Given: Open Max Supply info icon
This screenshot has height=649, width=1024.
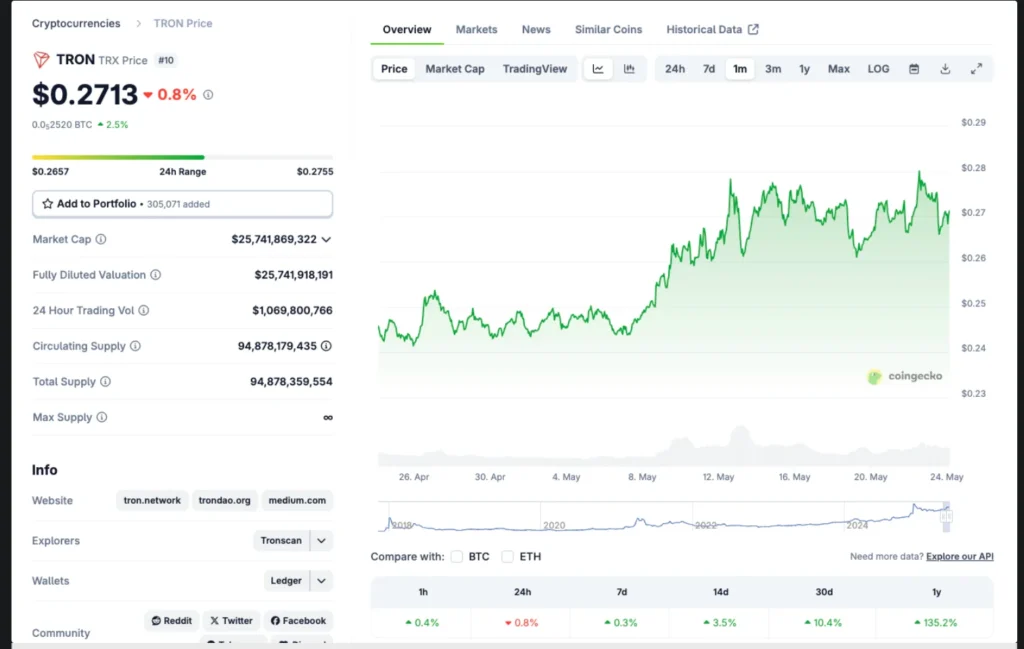Looking at the screenshot, I should [x=102, y=417].
